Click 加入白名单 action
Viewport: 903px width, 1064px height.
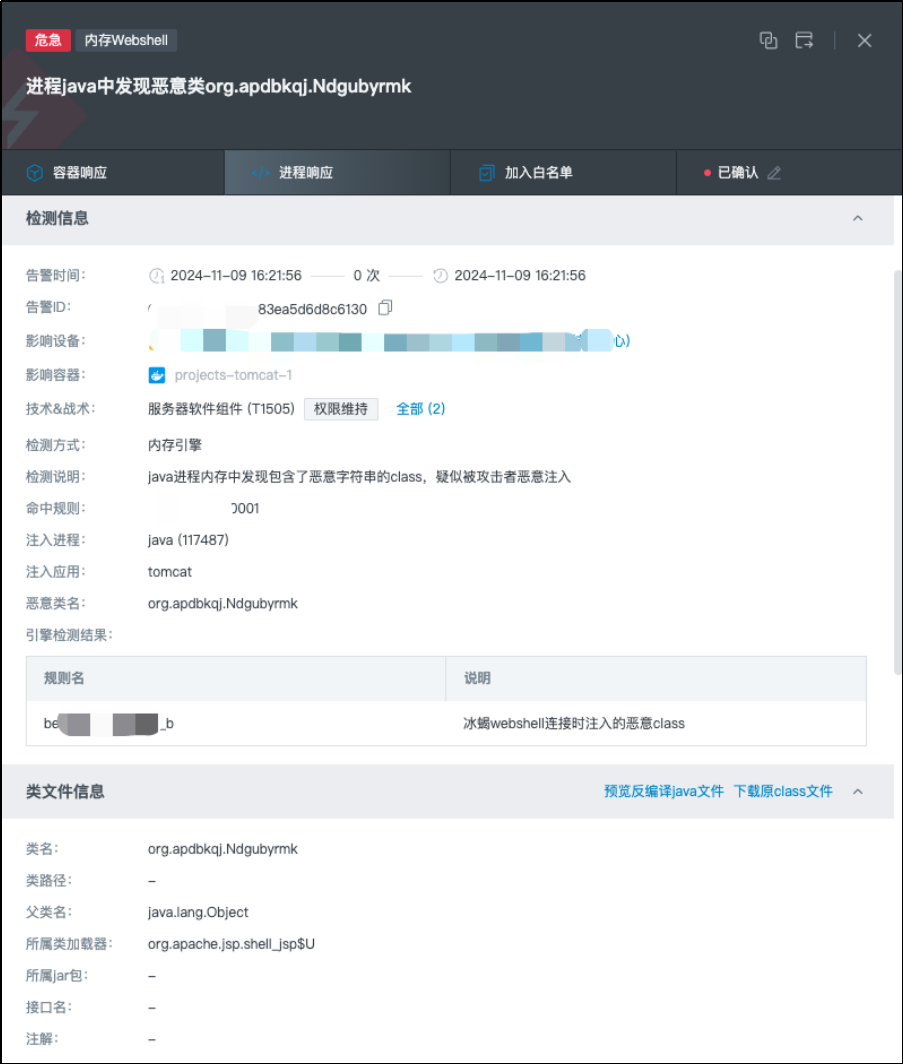click(x=563, y=172)
